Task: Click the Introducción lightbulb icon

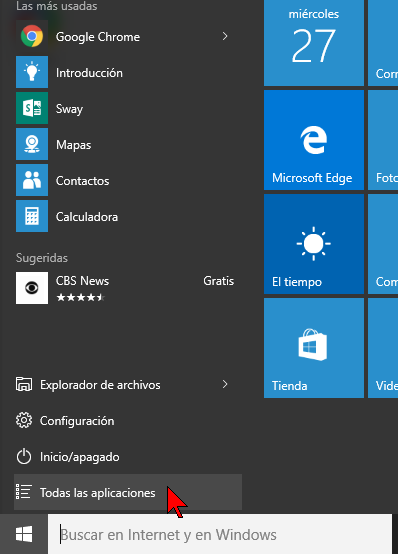Action: tap(32, 72)
